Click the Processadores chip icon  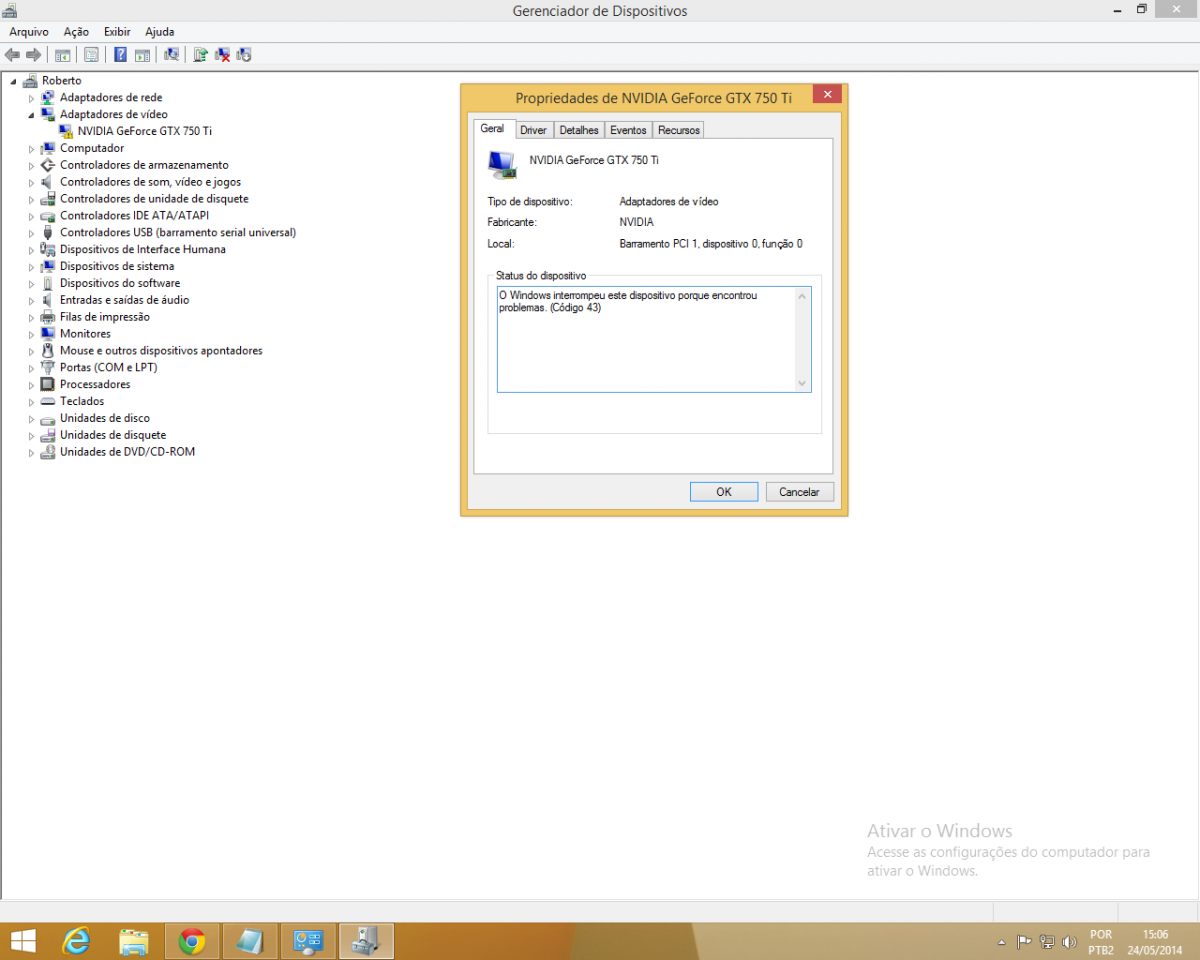[x=48, y=384]
